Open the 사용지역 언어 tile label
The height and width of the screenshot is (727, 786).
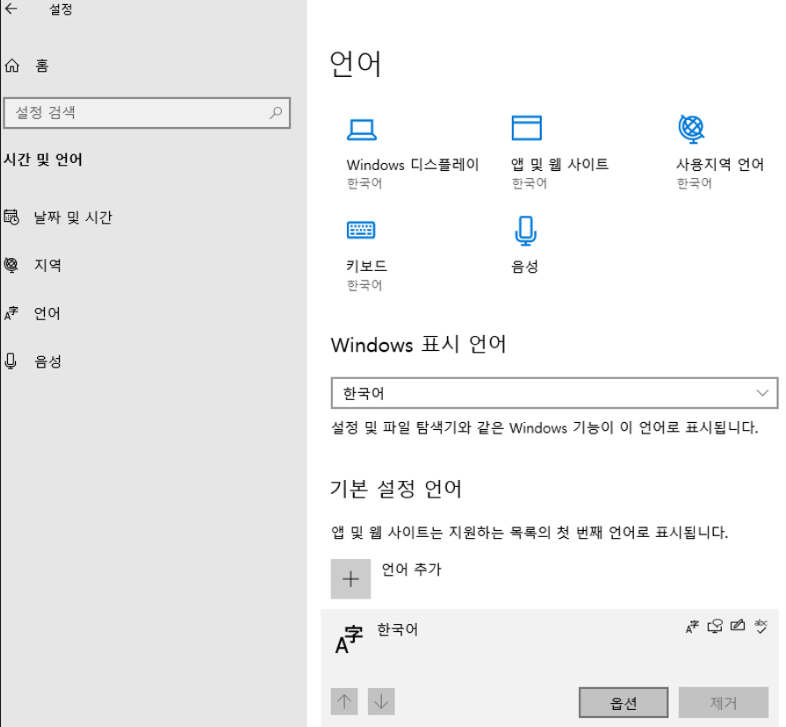click(x=720, y=164)
